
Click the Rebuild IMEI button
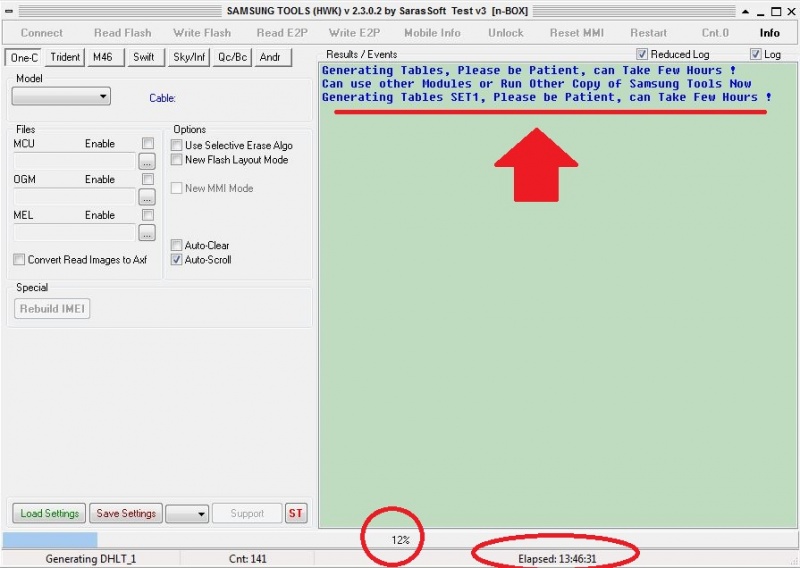(x=52, y=309)
